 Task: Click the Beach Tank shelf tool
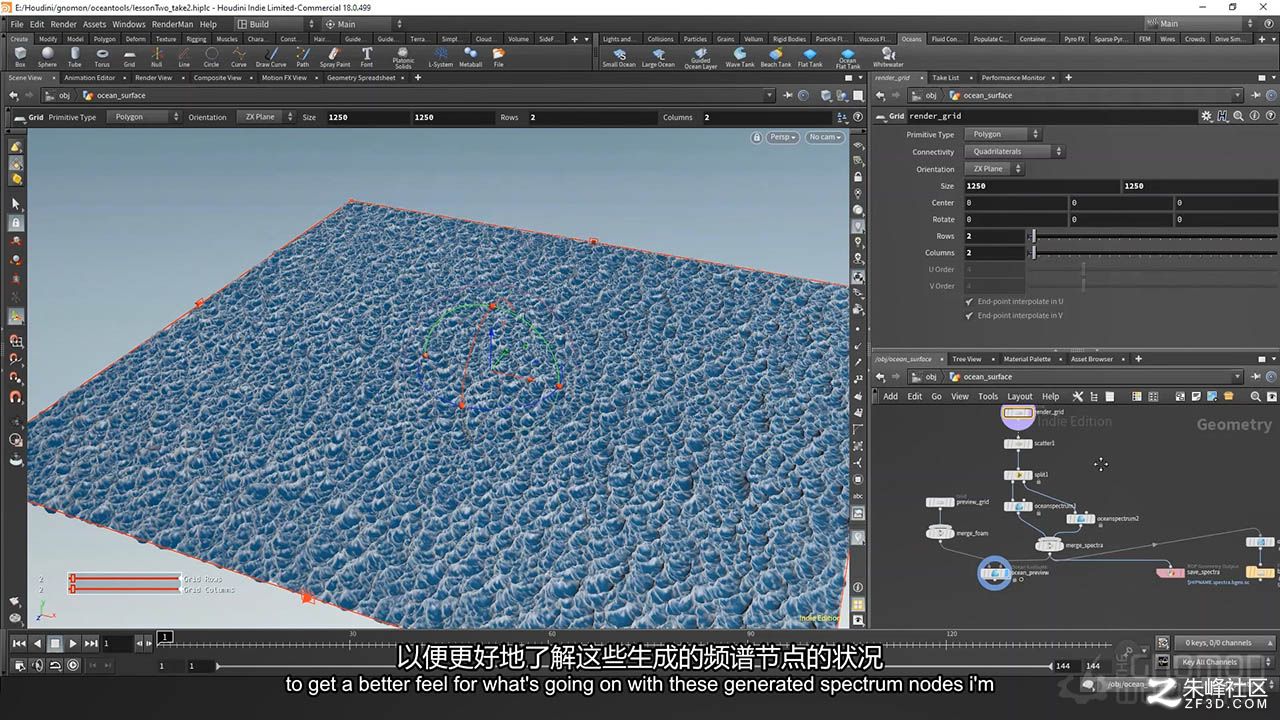point(776,57)
